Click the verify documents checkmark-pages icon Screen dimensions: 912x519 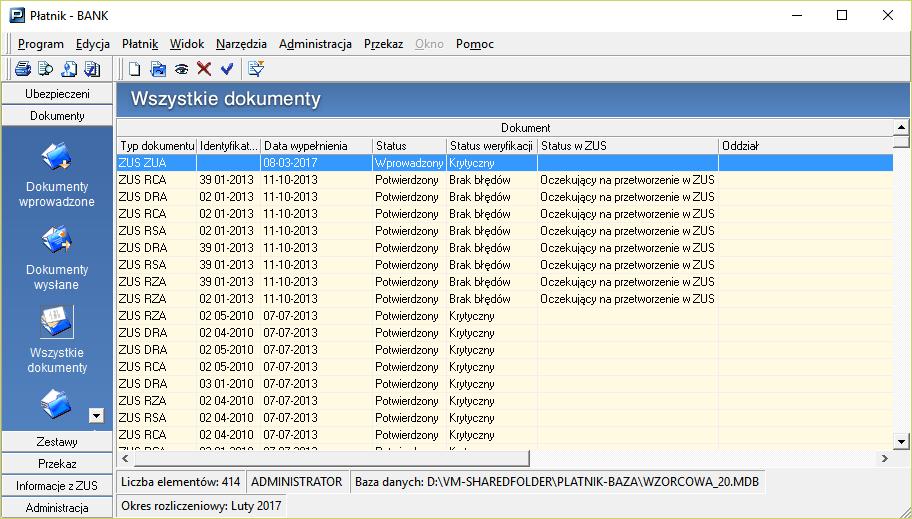[x=92, y=69]
